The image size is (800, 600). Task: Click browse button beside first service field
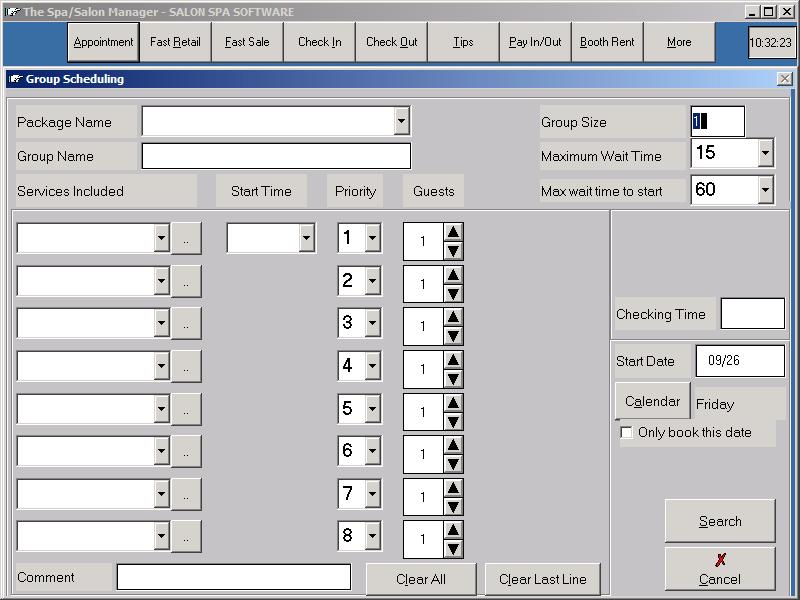click(186, 238)
